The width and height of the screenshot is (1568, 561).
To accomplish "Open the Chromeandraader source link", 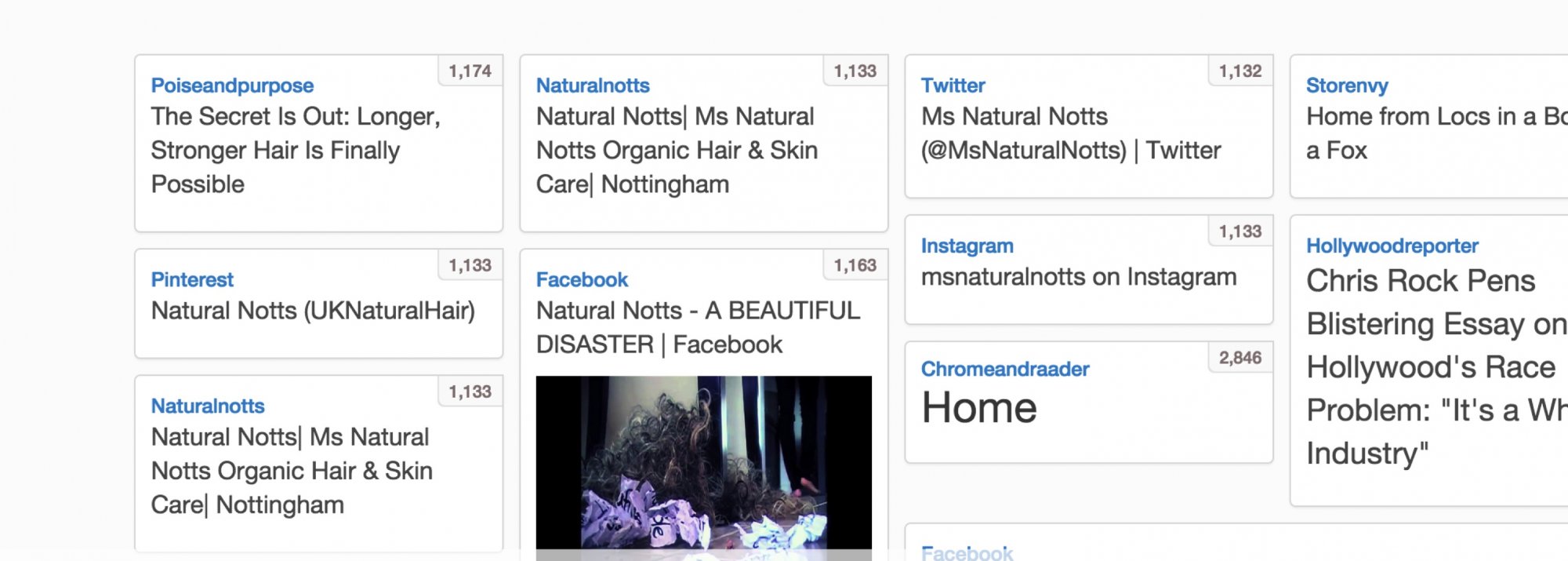I will (x=1005, y=370).
